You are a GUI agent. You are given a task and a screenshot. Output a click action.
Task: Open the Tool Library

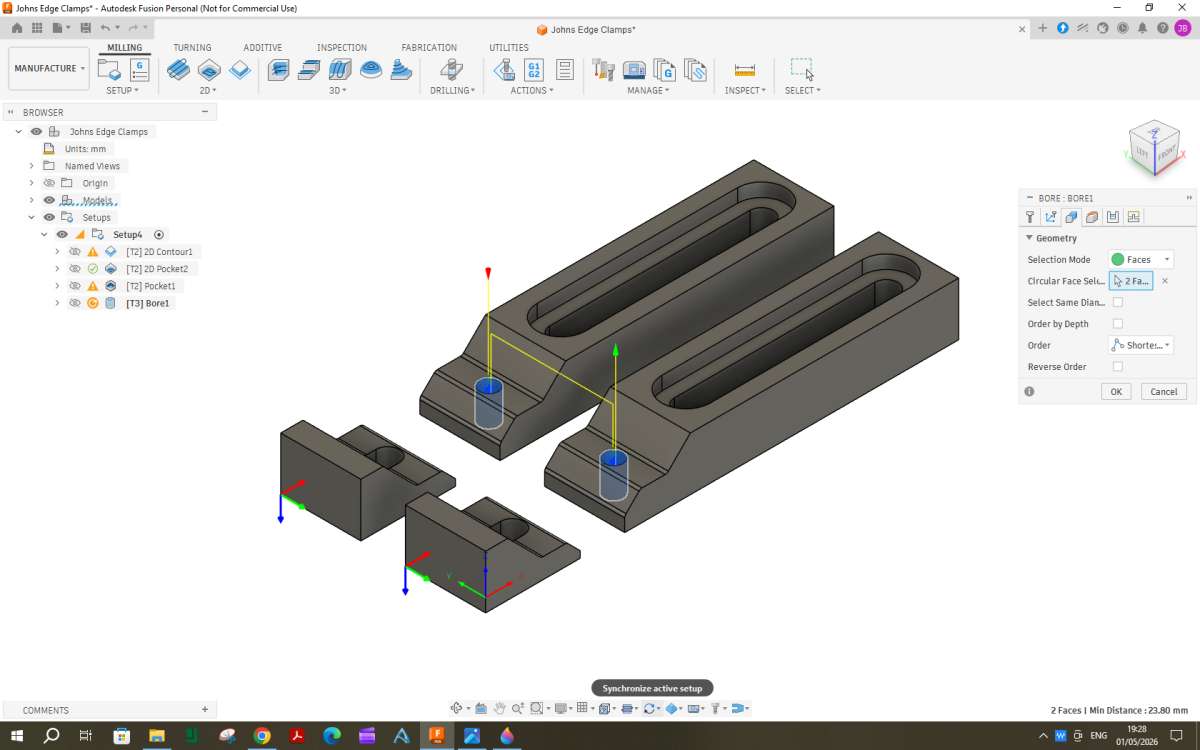click(603, 70)
